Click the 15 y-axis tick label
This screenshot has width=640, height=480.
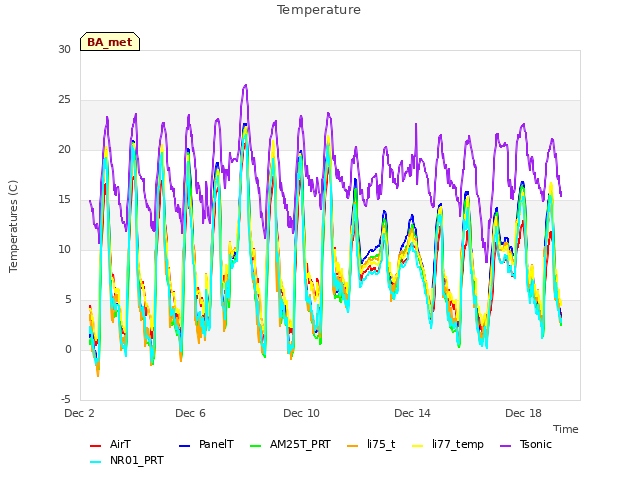click(64, 200)
